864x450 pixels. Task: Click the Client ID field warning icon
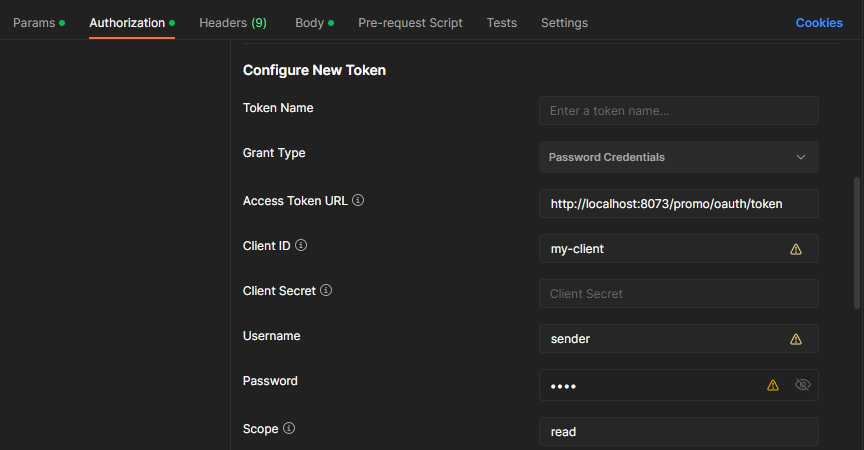click(796, 249)
